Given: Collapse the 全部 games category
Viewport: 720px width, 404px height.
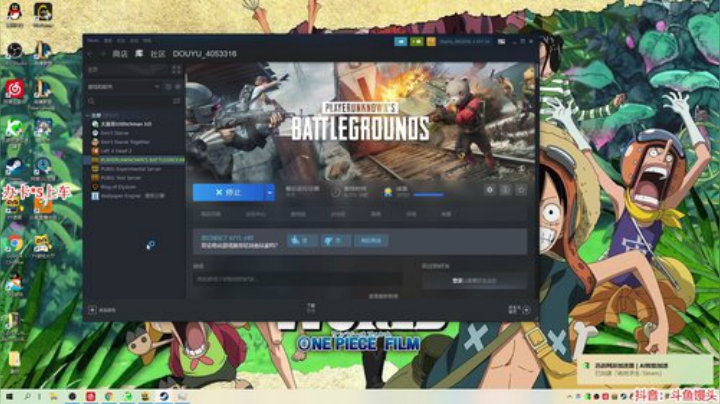Looking at the screenshot, I should [88, 115].
